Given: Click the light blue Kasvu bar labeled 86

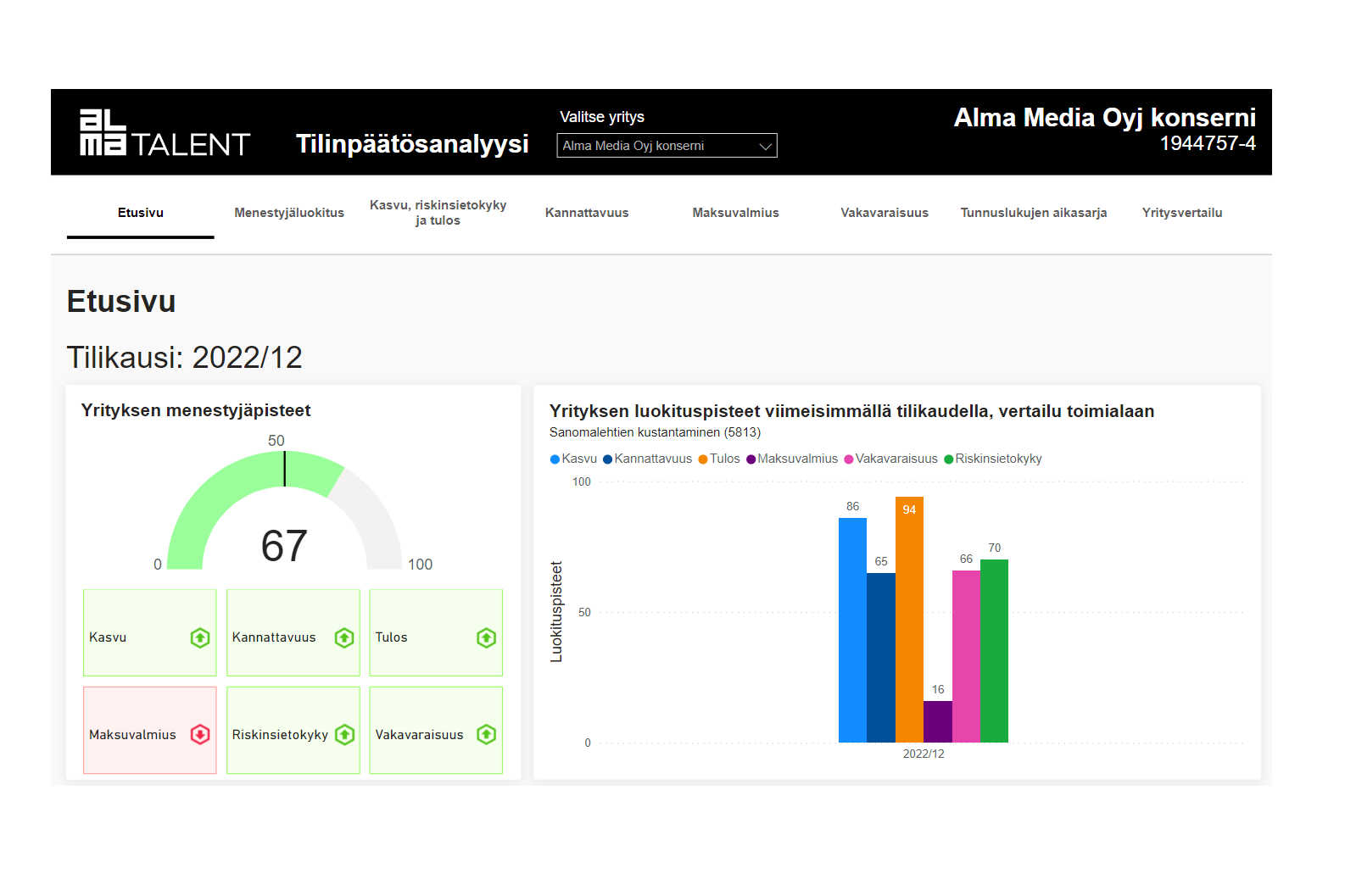Looking at the screenshot, I should pos(852,631).
